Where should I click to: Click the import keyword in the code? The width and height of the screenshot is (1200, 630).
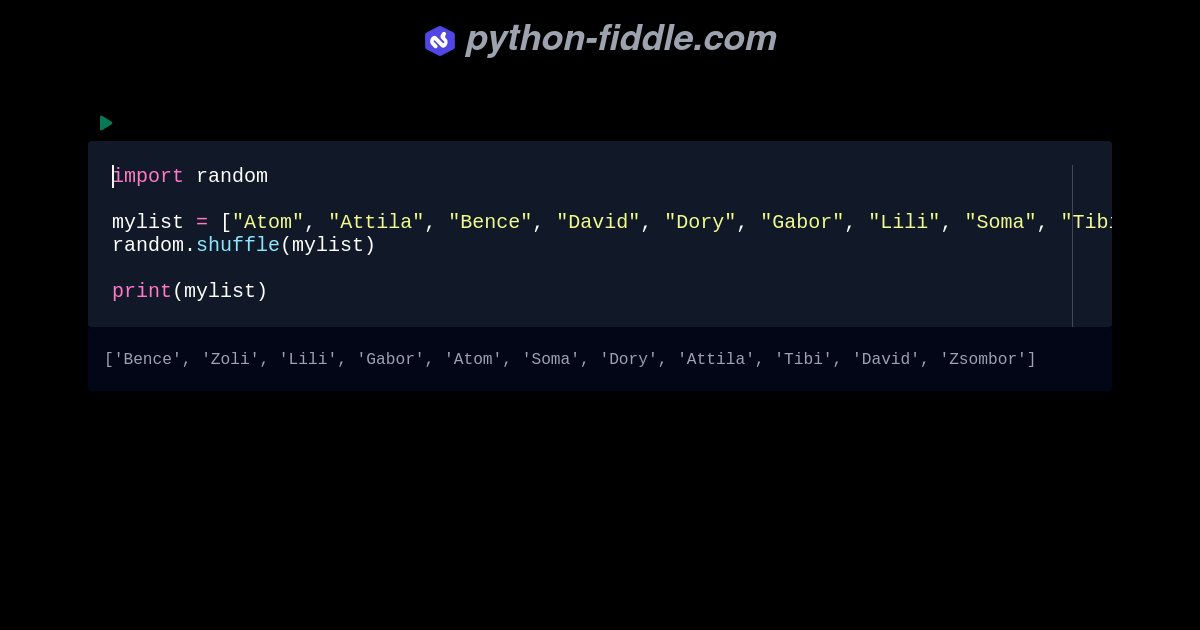click(148, 175)
